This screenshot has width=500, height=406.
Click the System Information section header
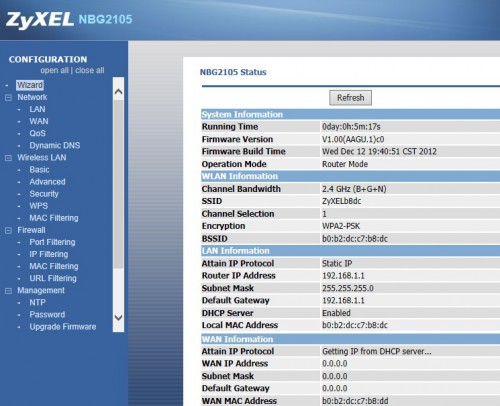350,114
